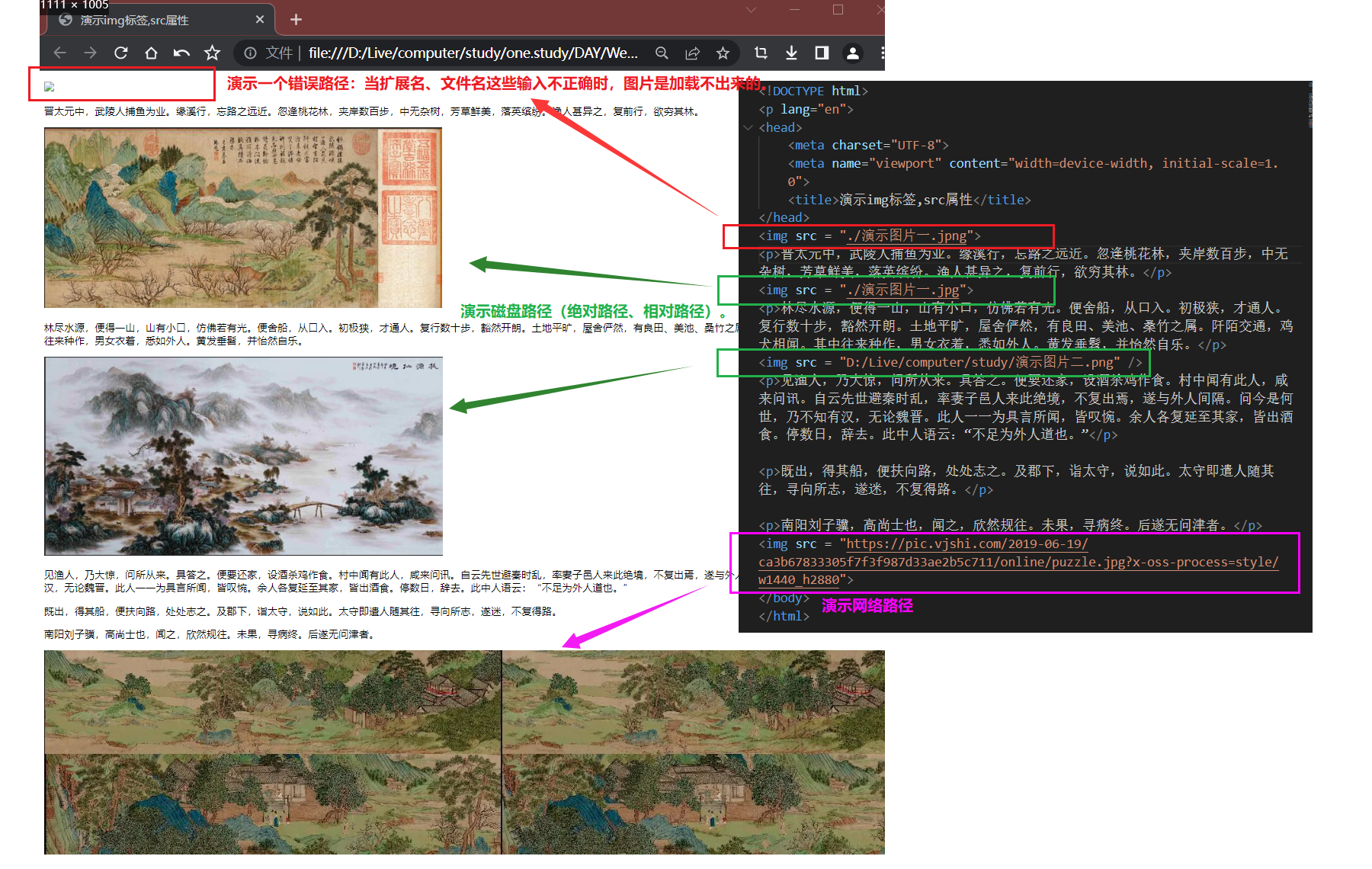1372x869 pixels.
Task: Open the zoom magnifier in the address bar
Action: tap(662, 53)
